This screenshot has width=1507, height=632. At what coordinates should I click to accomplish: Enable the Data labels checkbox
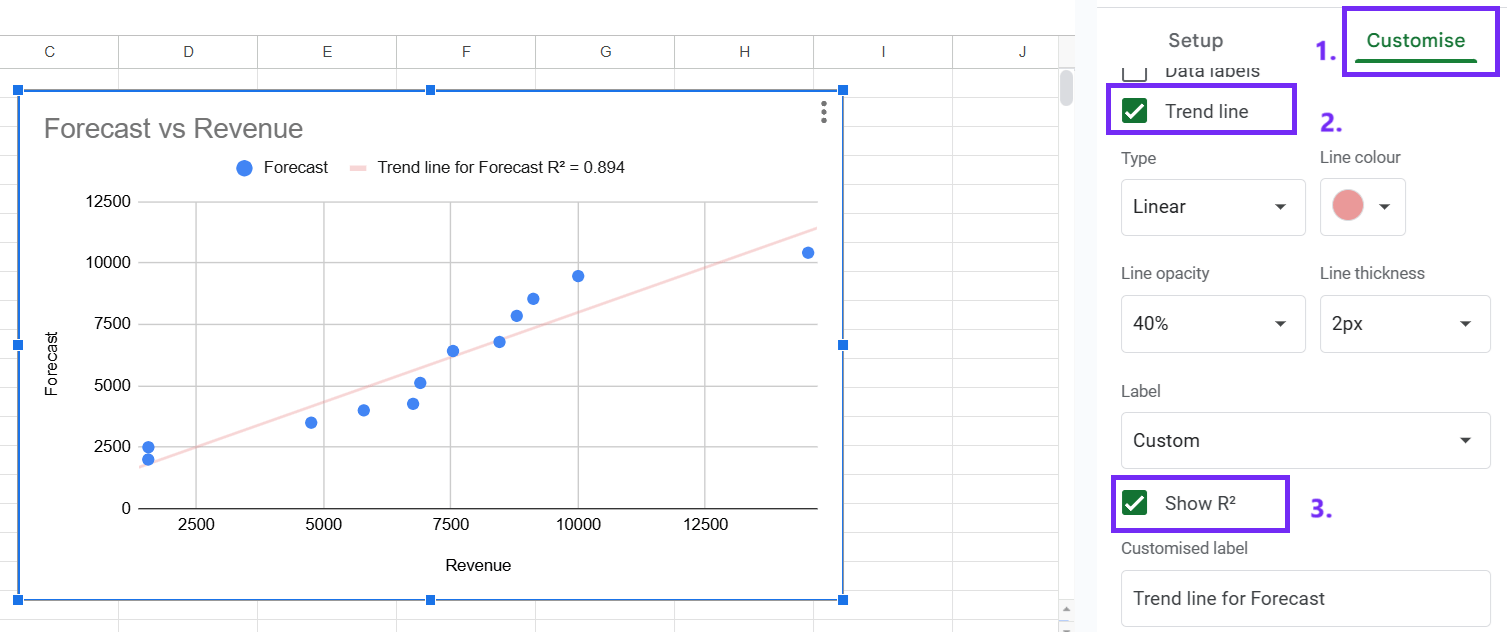[x=1132, y=68]
